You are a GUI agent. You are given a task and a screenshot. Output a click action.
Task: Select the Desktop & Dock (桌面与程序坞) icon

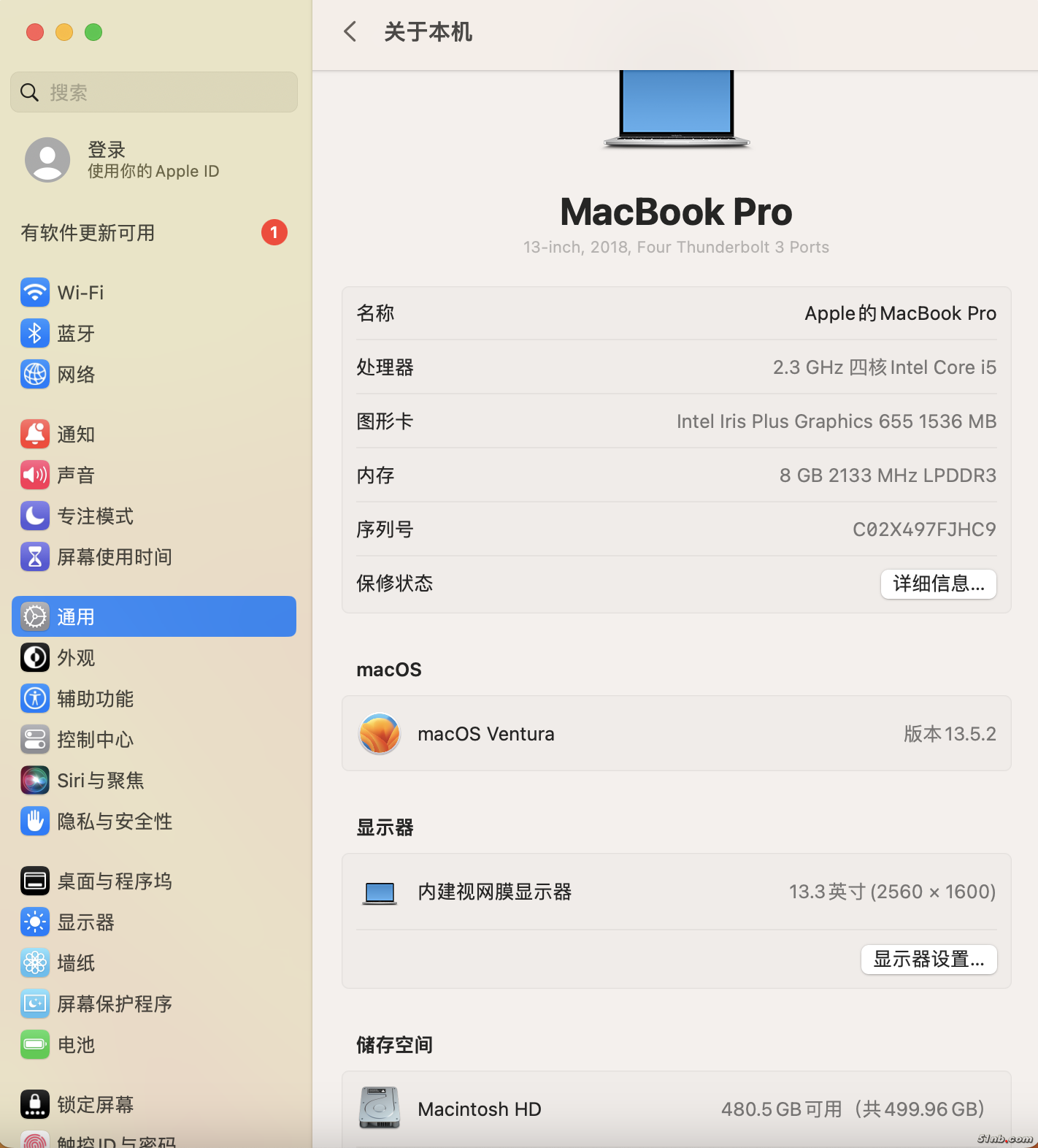click(35, 881)
